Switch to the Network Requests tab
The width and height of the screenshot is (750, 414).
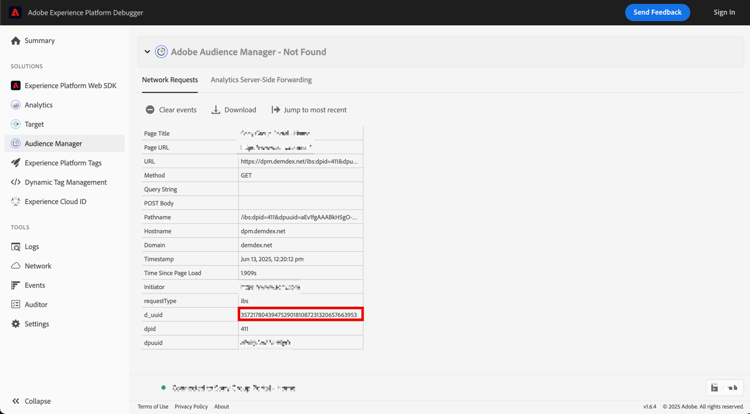[170, 80]
